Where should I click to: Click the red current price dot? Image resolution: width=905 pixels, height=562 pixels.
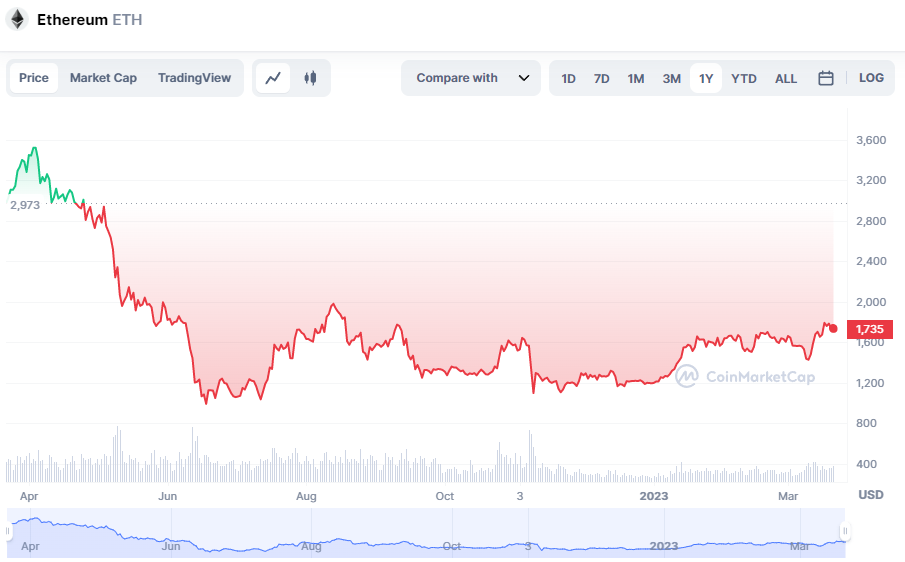pos(833,329)
